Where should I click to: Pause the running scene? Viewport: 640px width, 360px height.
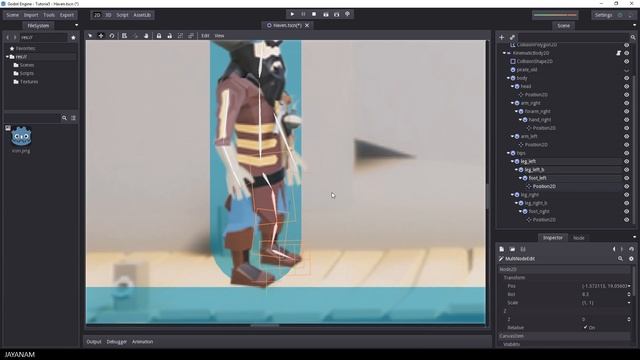tap(303, 14)
